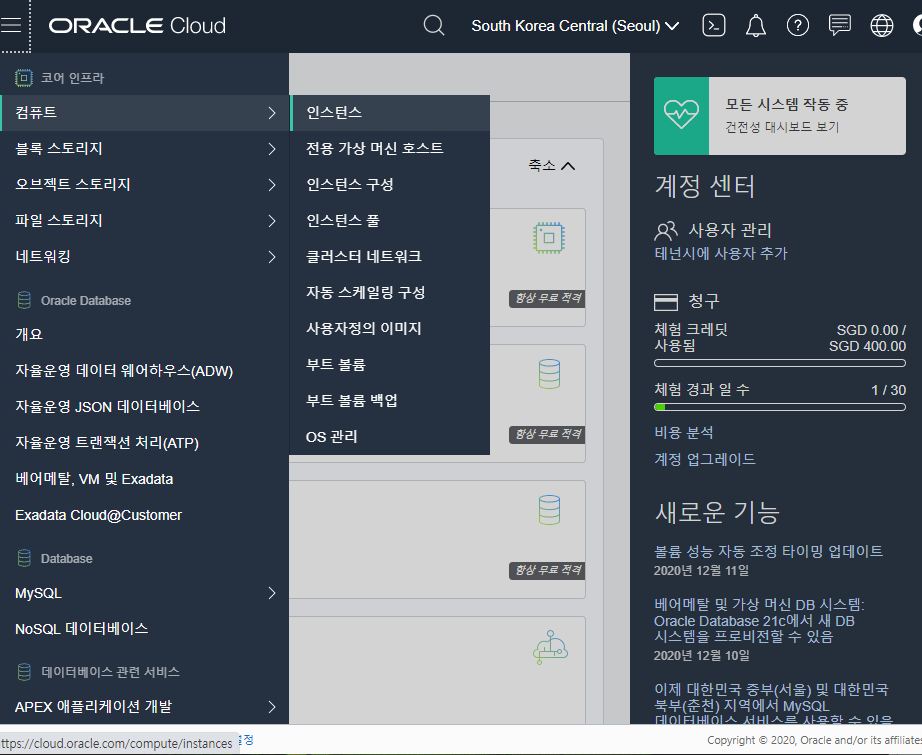
Task: Open the 컴퓨트 menu item
Action: (x=144, y=113)
